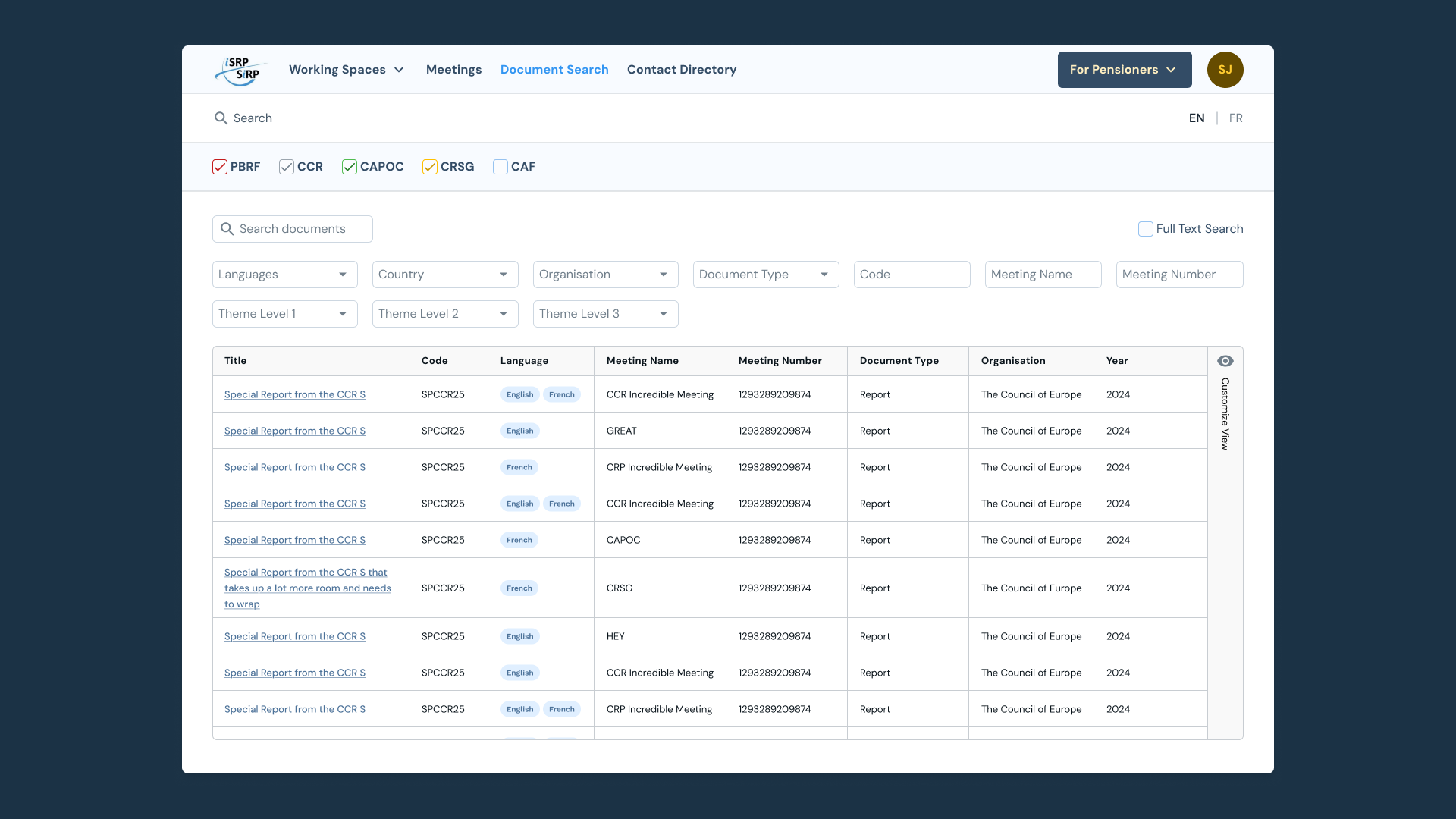Viewport: 1456px width, 819px height.
Task: Enable Full Text Search checkbox
Action: tap(1145, 229)
